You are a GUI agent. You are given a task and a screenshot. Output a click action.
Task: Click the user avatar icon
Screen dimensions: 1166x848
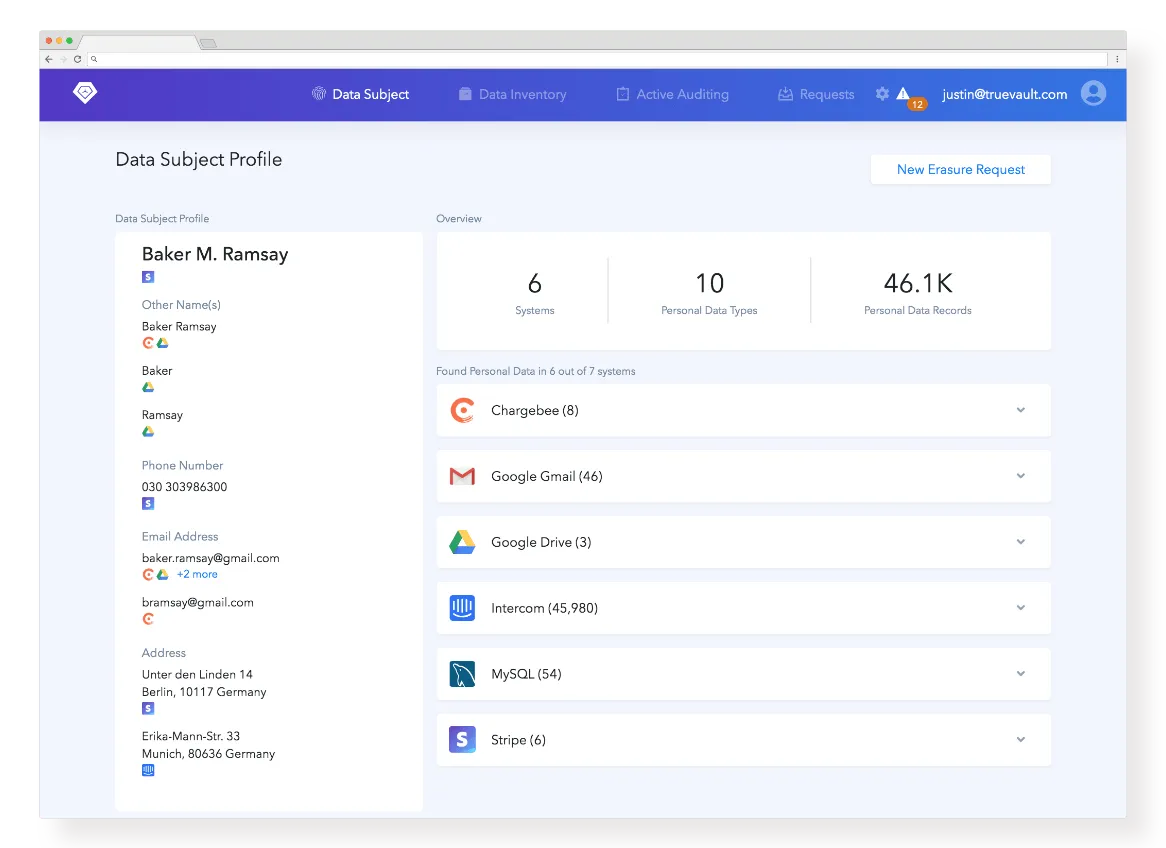point(1093,93)
